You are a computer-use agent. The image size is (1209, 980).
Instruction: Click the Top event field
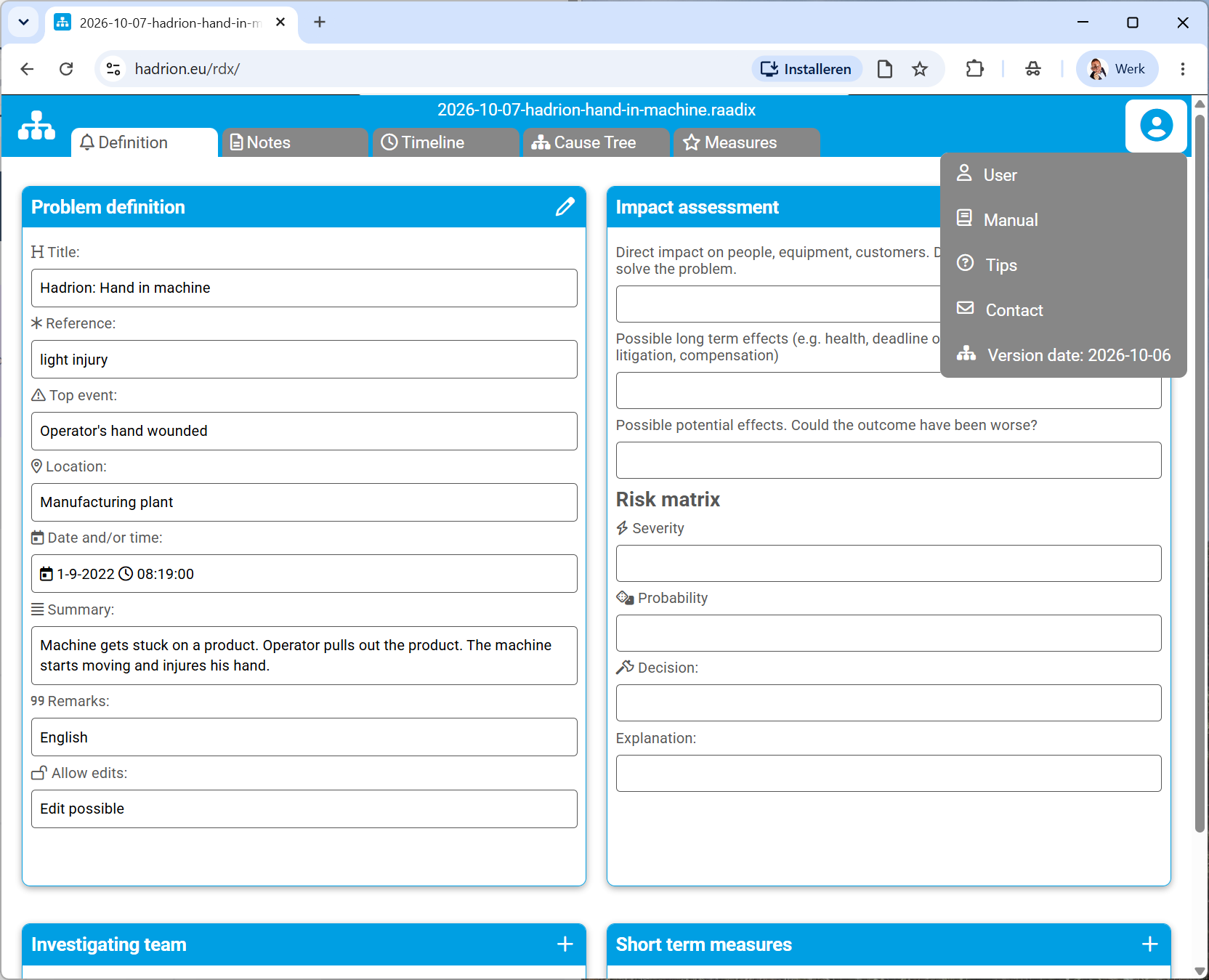(x=304, y=431)
